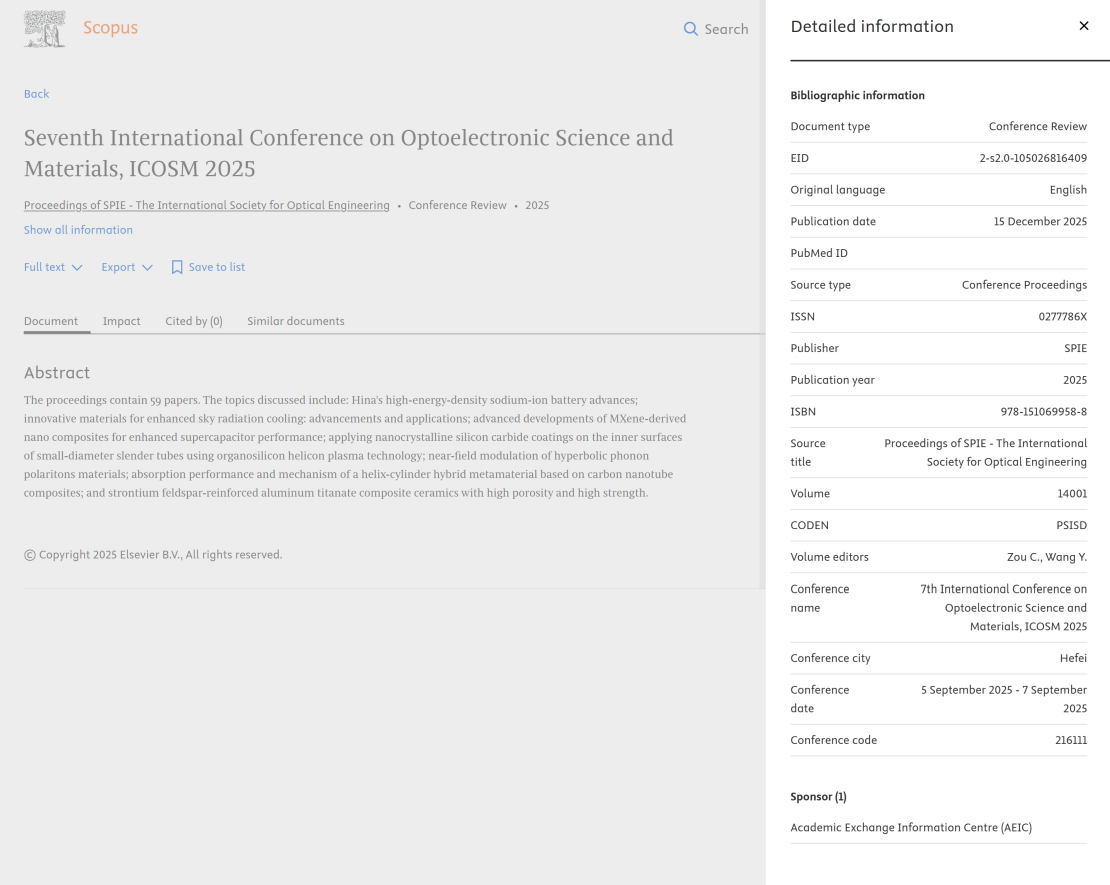Close the Detailed information panel
Image resolution: width=1110 pixels, height=885 pixels.
coord(1084,25)
